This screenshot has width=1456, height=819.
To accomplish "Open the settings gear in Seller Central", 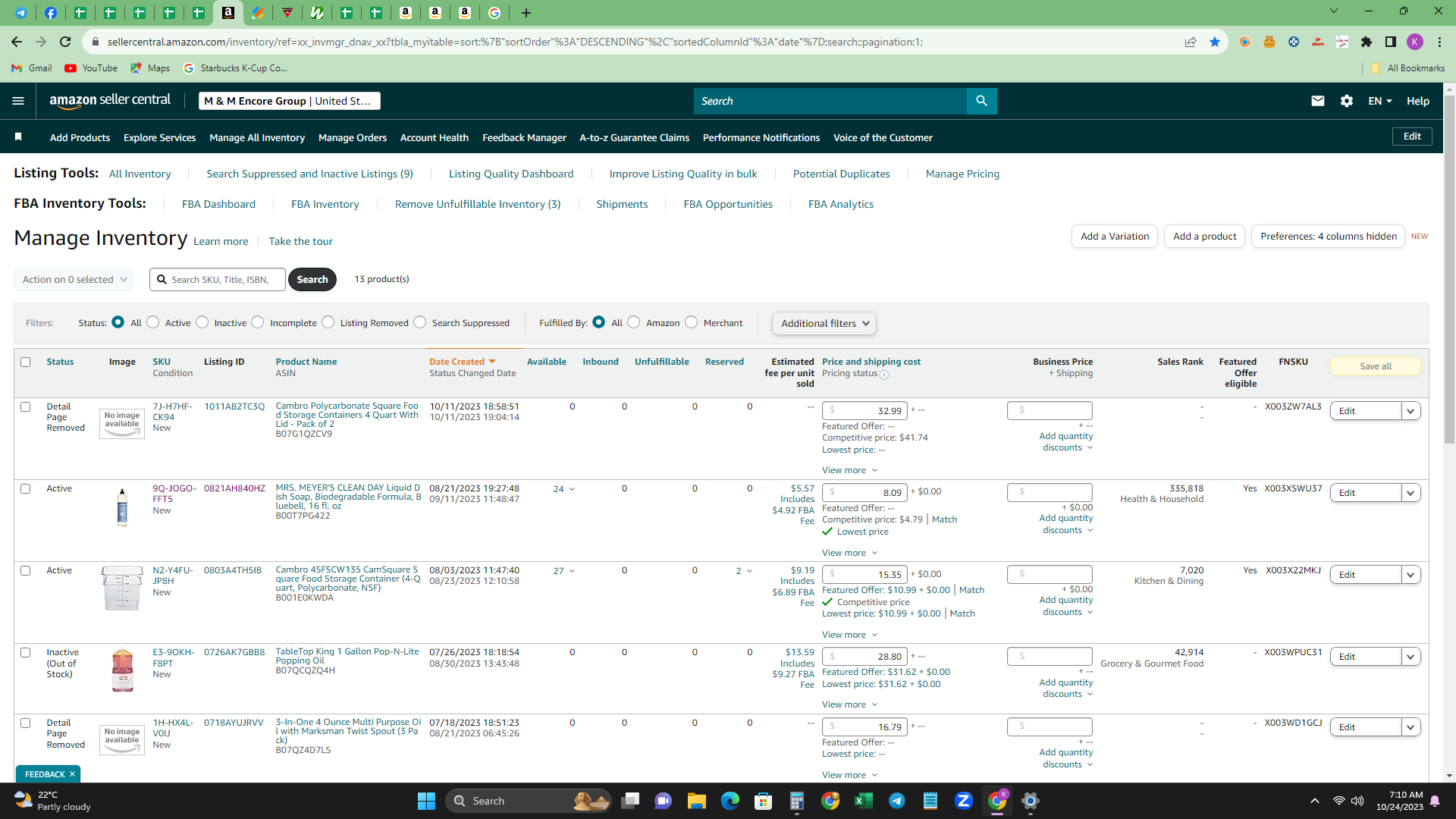I will pyautogui.click(x=1347, y=101).
